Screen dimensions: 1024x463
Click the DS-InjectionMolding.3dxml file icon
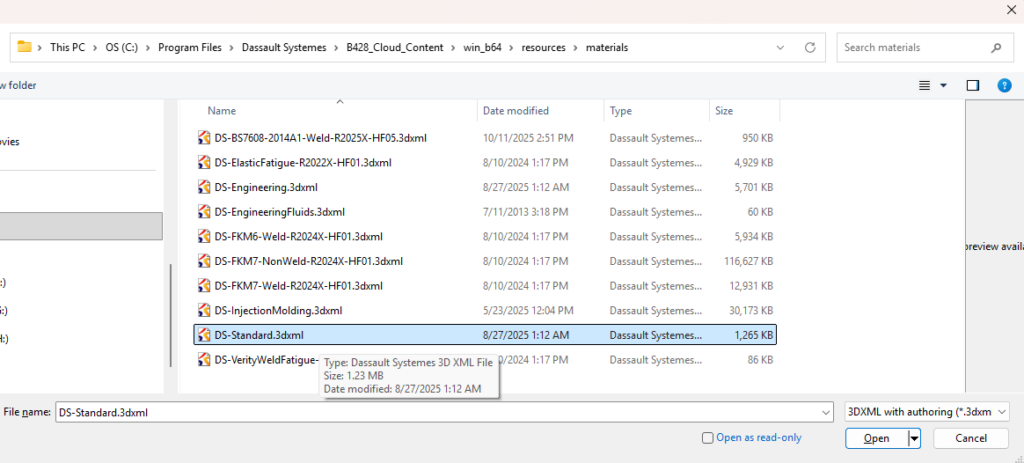click(x=204, y=310)
